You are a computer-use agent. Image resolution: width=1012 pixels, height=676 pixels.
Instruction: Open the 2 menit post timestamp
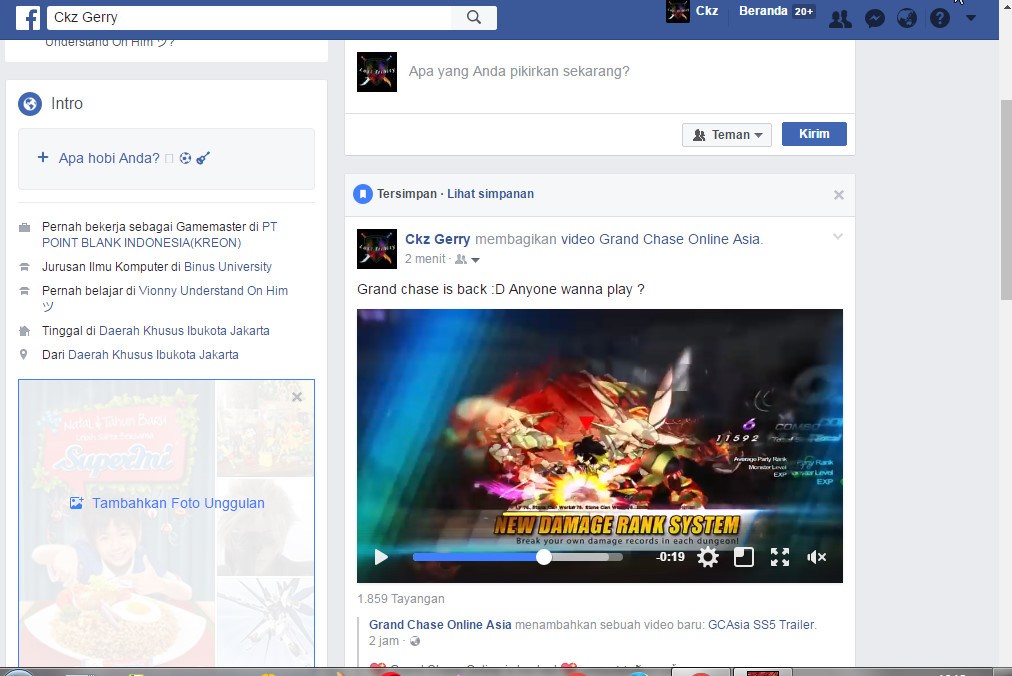point(425,259)
